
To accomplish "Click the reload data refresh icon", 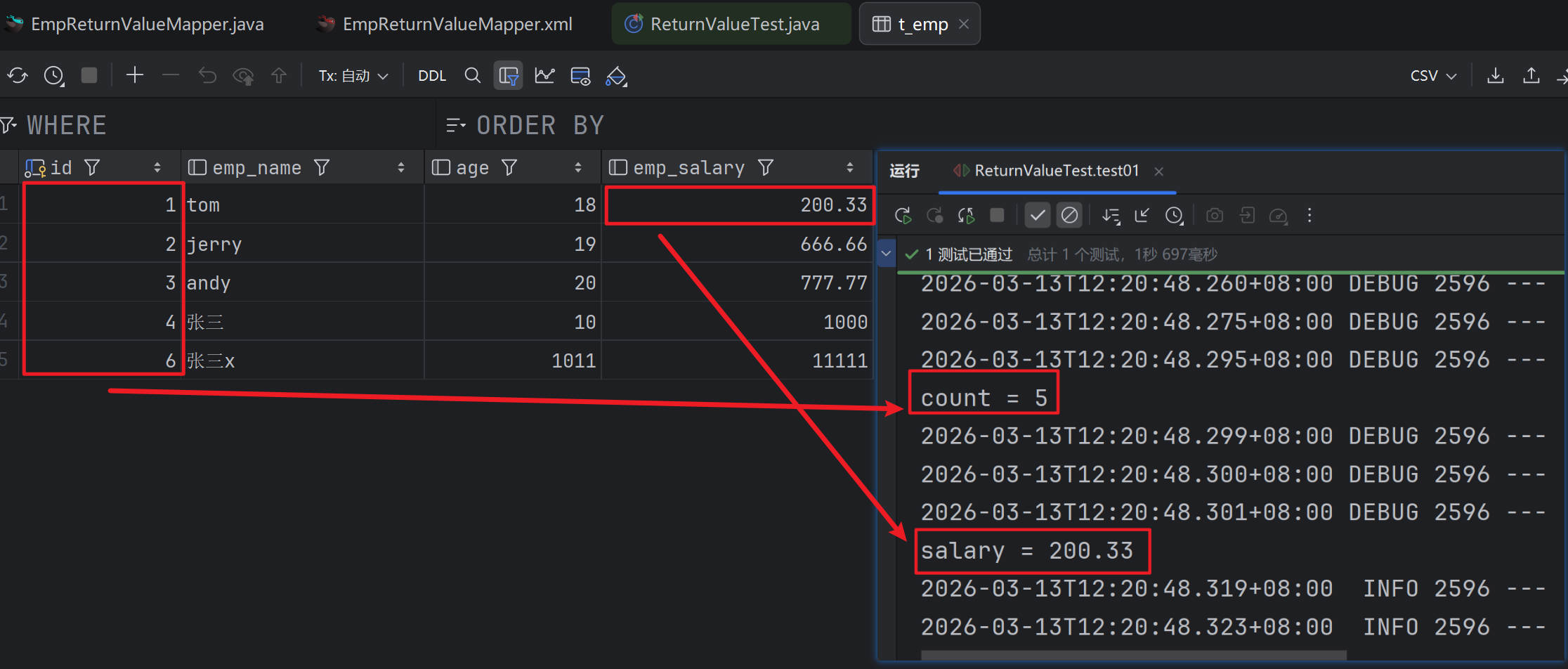I will pyautogui.click(x=18, y=76).
